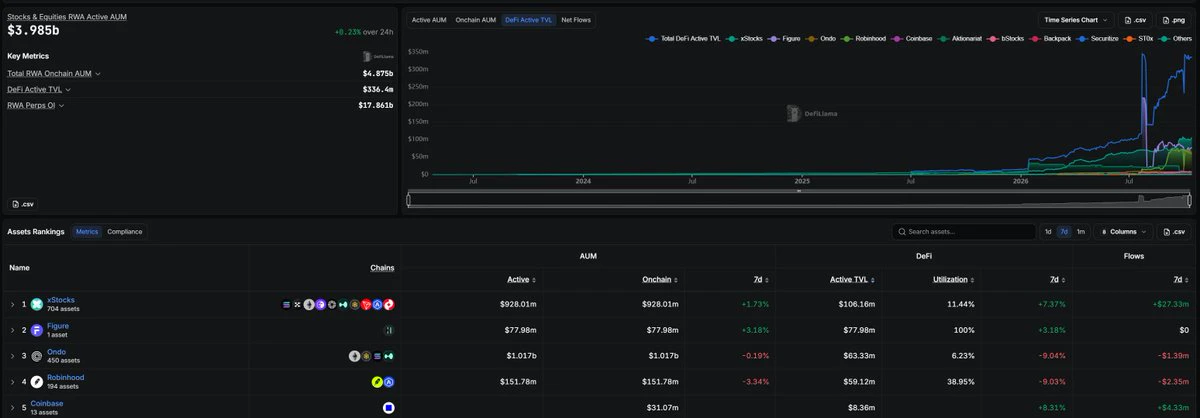The width and height of the screenshot is (1200, 418).
Task: Switch to the Net Flows tab
Action: tap(575, 20)
